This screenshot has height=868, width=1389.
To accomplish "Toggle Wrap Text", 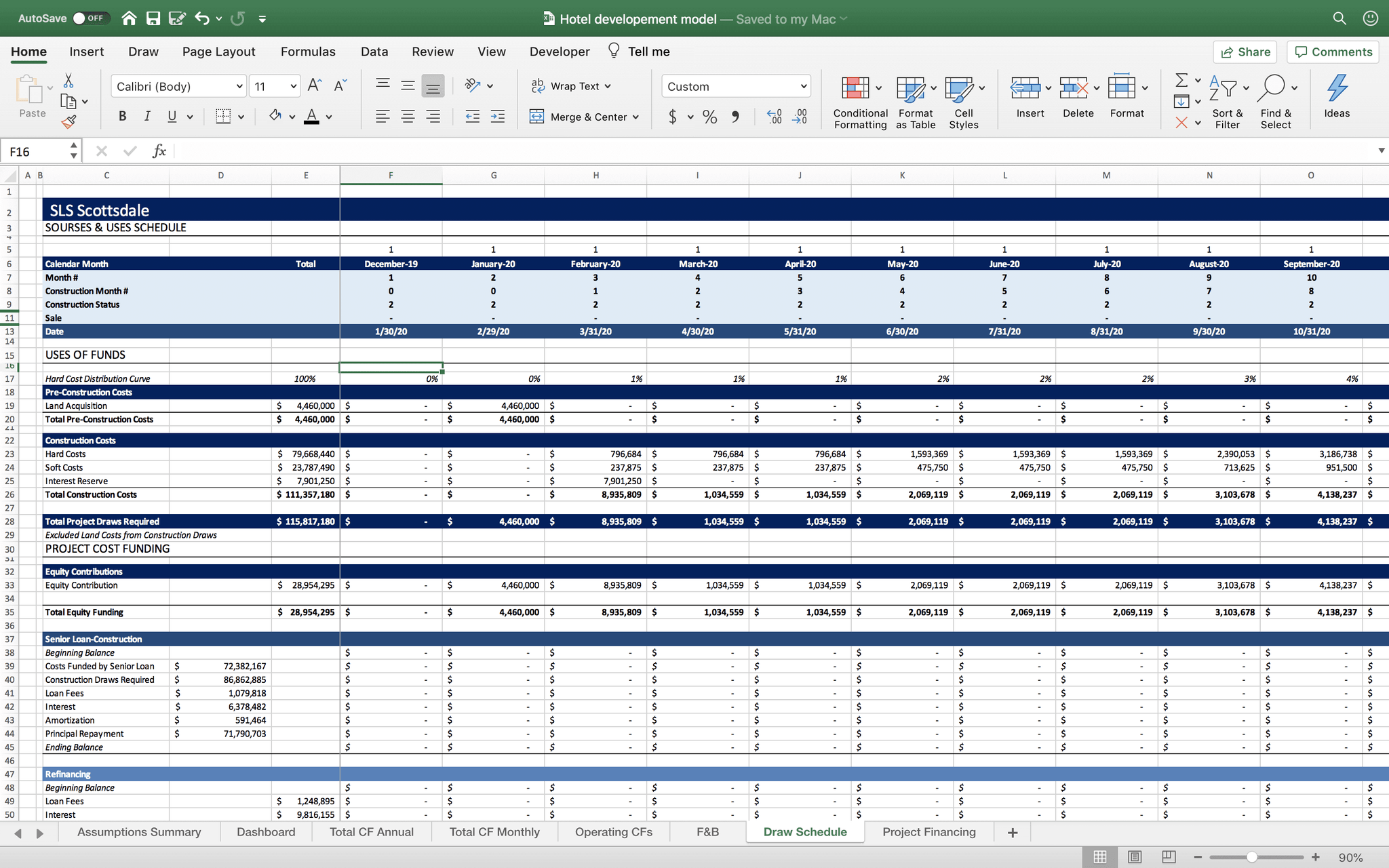I will point(570,86).
